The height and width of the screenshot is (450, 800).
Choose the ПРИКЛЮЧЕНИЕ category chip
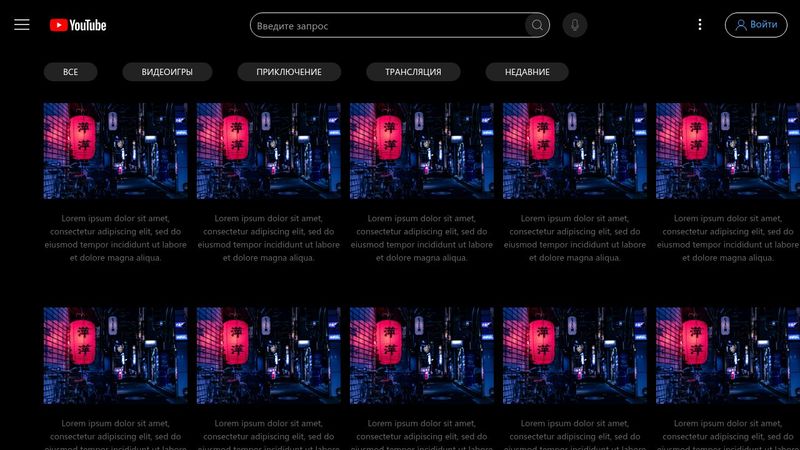(289, 72)
